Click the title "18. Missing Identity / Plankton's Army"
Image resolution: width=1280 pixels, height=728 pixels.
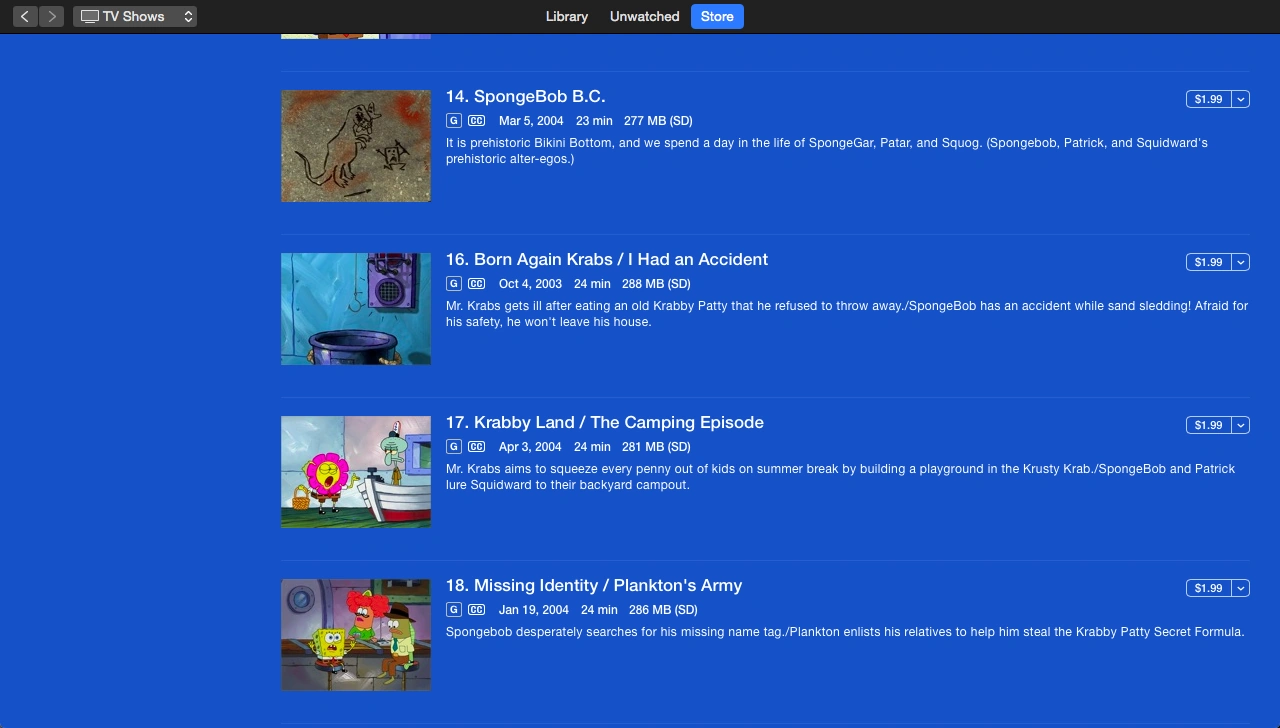tap(594, 586)
